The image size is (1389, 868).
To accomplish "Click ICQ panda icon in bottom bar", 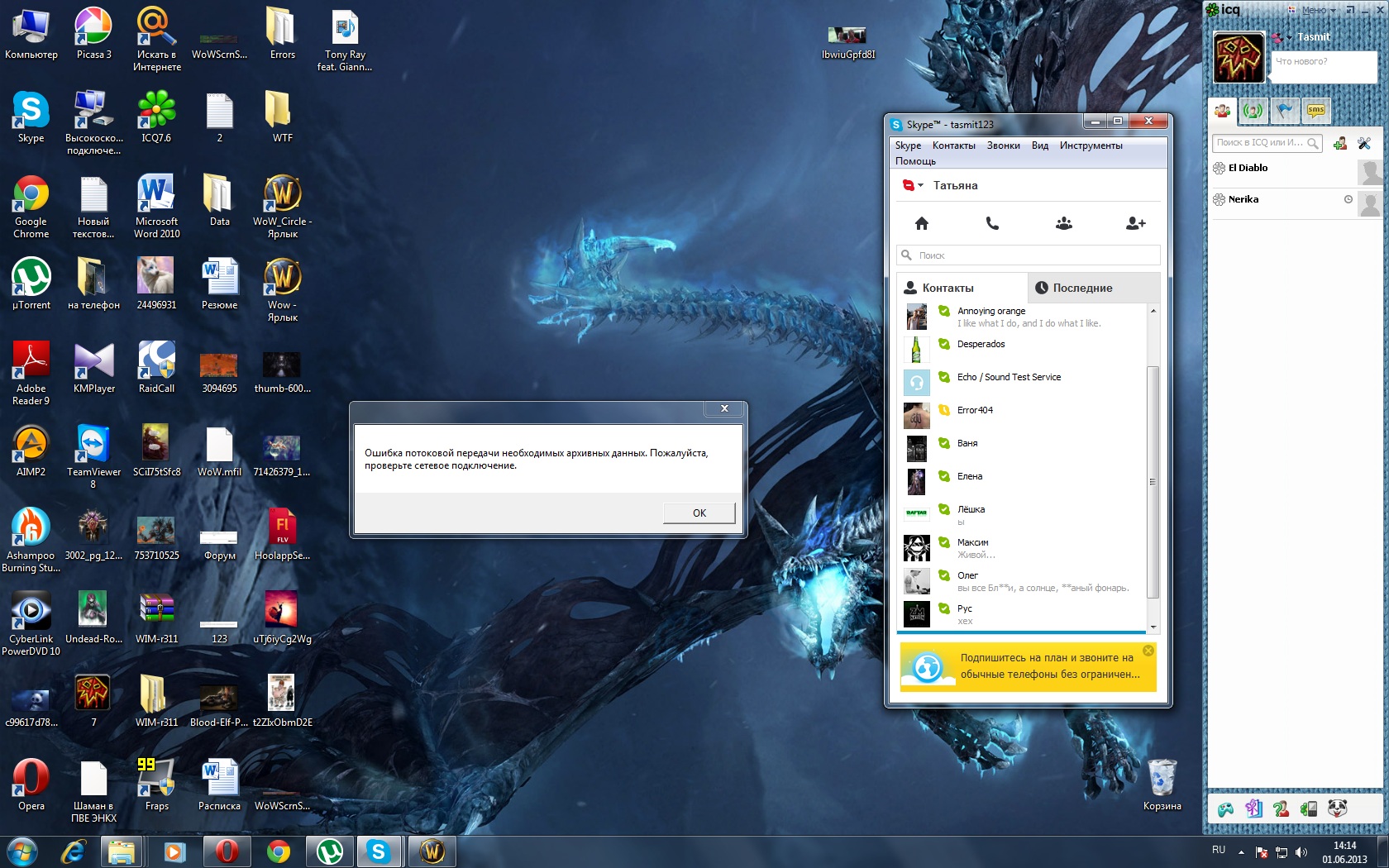I will tap(1337, 808).
